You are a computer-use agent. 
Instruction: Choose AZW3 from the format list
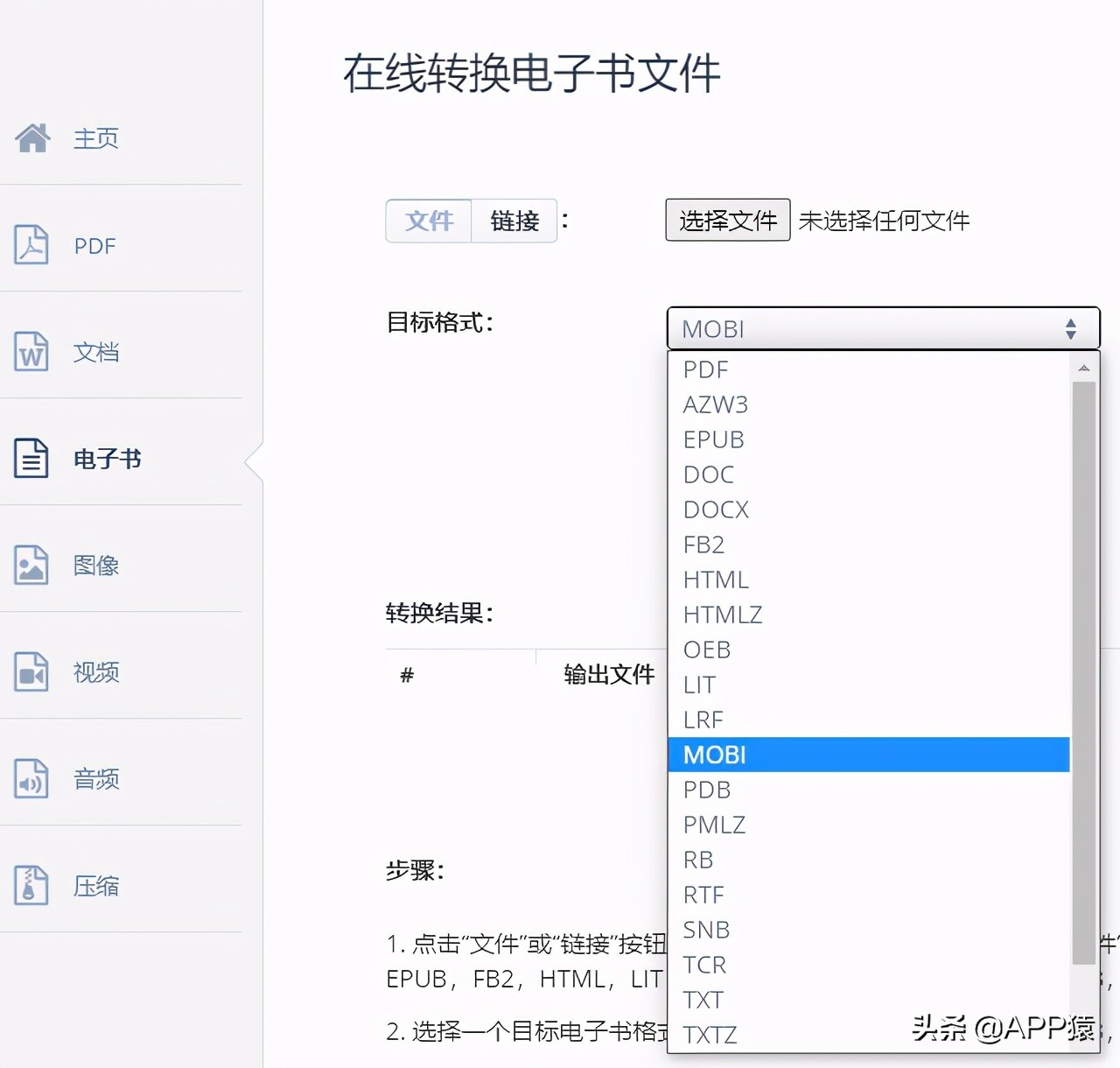pyautogui.click(x=716, y=404)
